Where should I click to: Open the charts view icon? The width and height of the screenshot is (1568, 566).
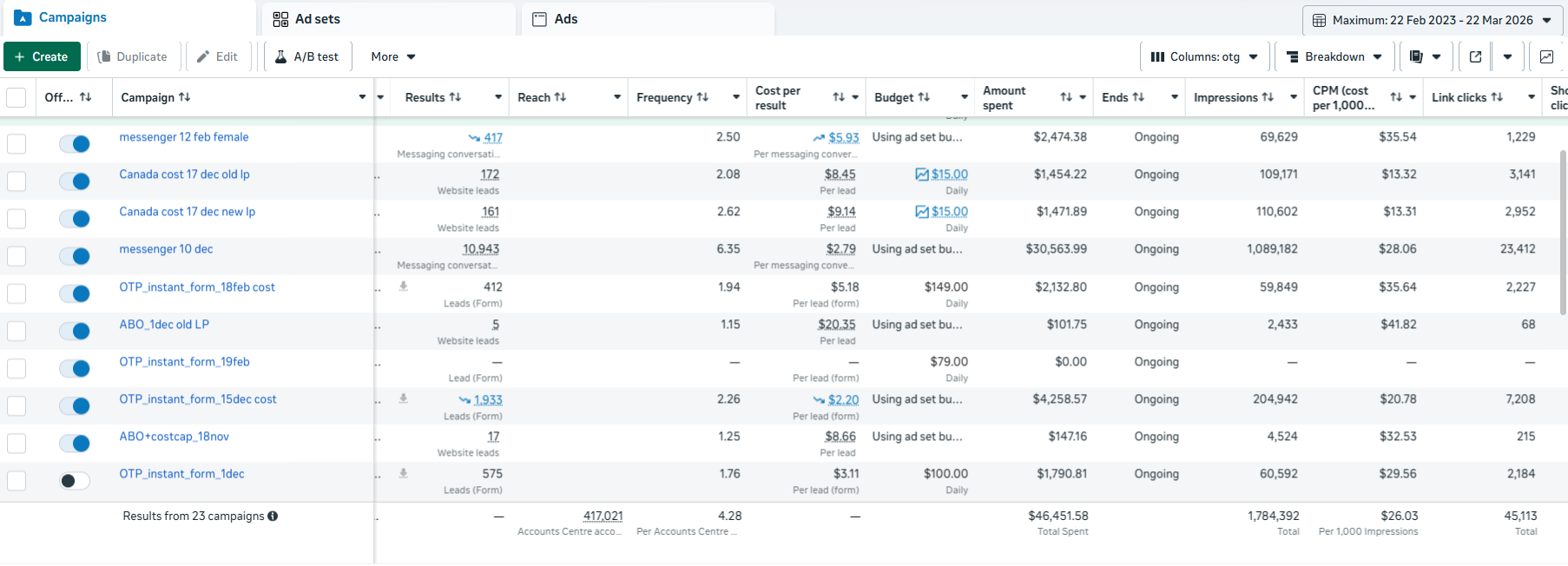tap(1546, 56)
